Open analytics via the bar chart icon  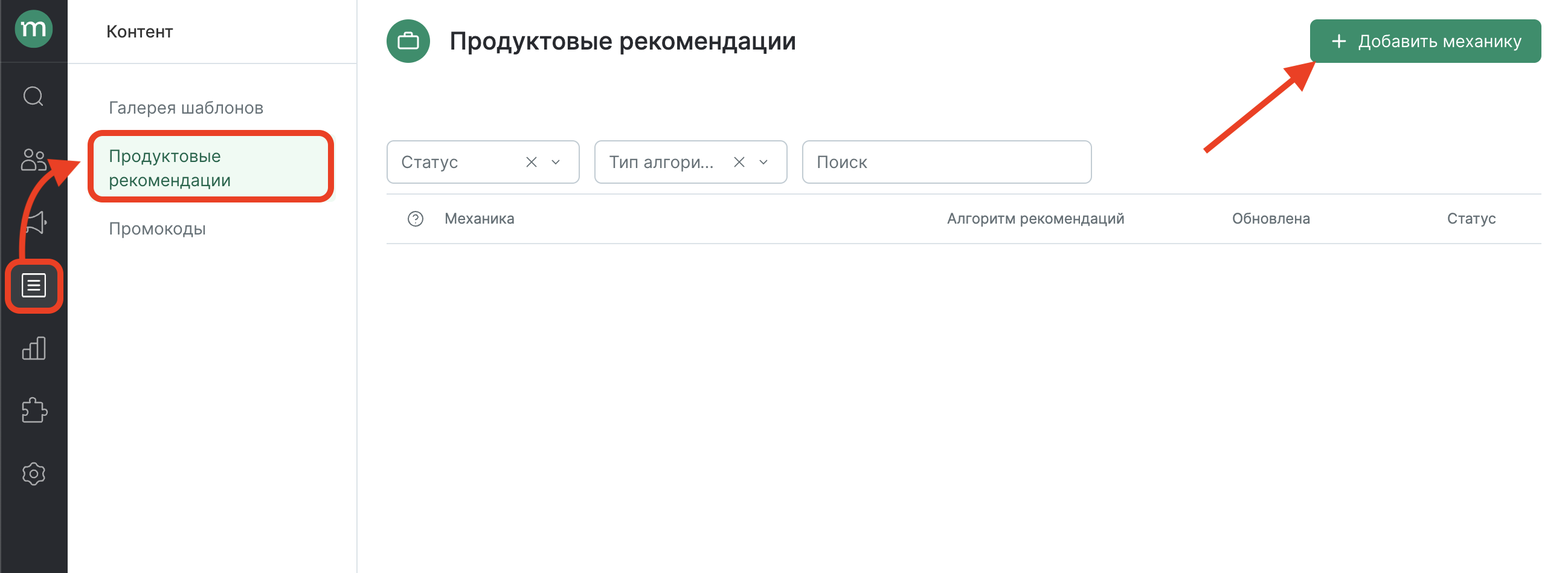[x=33, y=348]
